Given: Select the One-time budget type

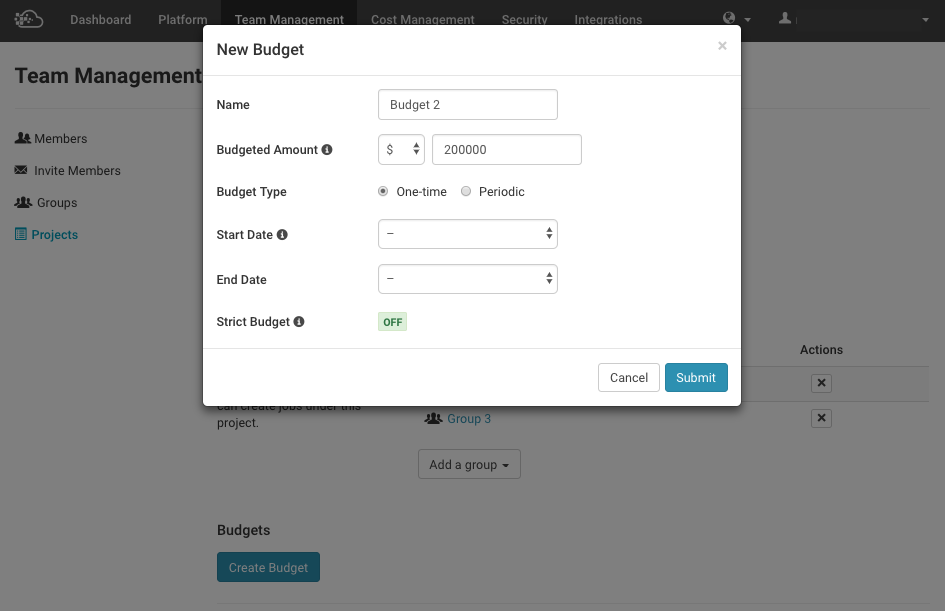Looking at the screenshot, I should pyautogui.click(x=383, y=192).
